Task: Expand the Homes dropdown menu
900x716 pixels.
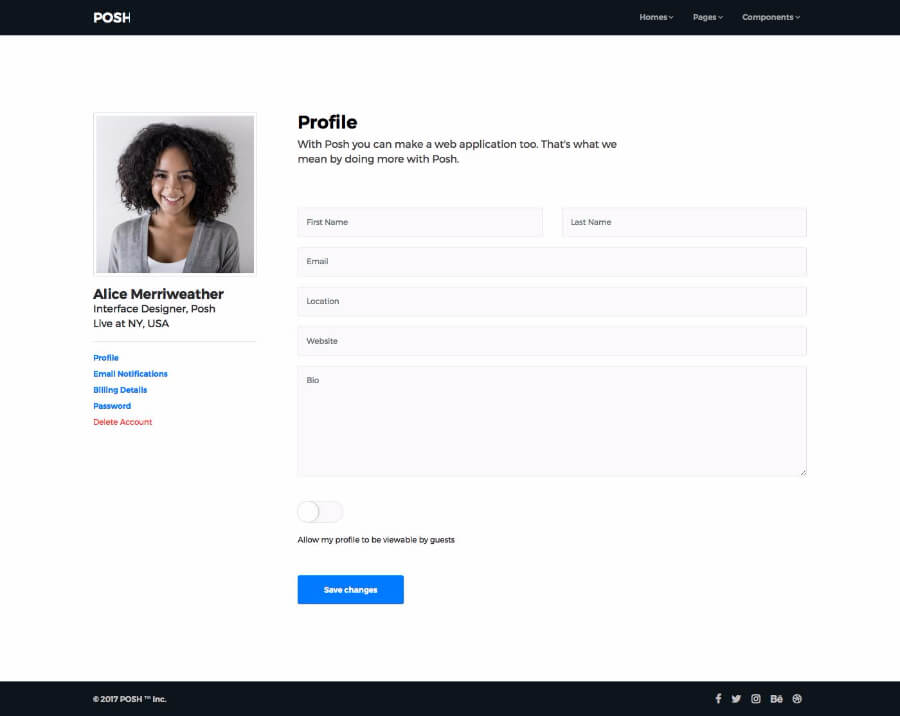Action: click(655, 17)
